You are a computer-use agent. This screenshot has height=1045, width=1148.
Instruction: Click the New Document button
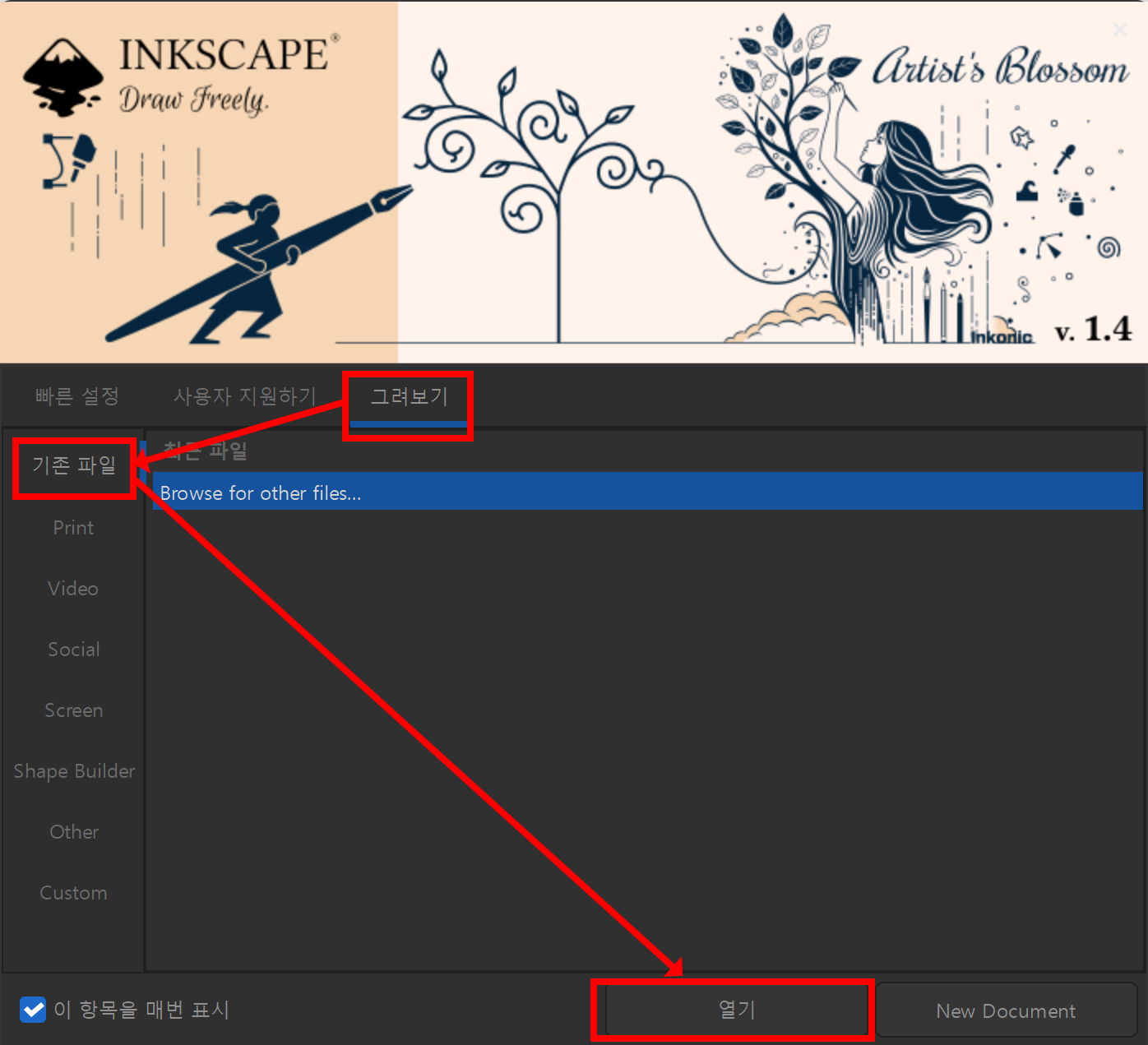point(1006,1010)
